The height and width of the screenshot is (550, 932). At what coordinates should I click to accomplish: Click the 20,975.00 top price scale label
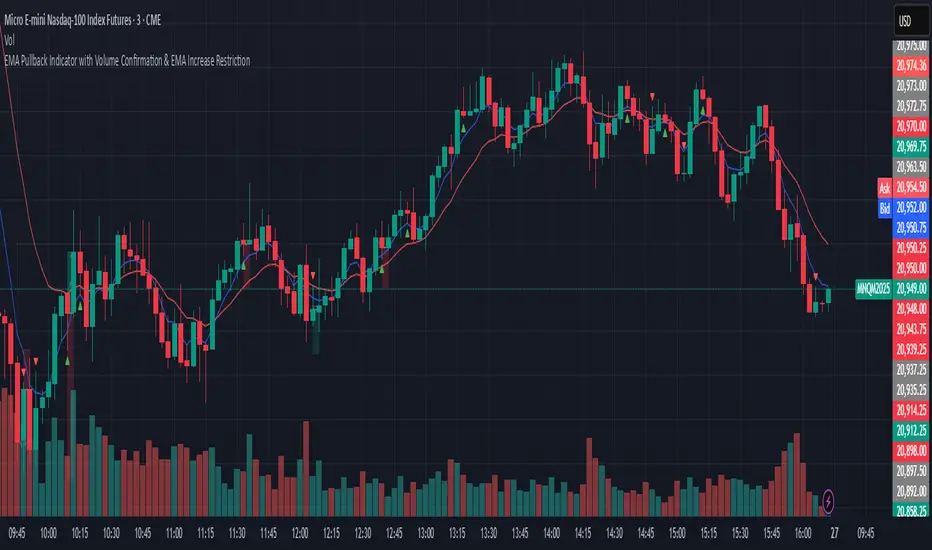point(912,46)
